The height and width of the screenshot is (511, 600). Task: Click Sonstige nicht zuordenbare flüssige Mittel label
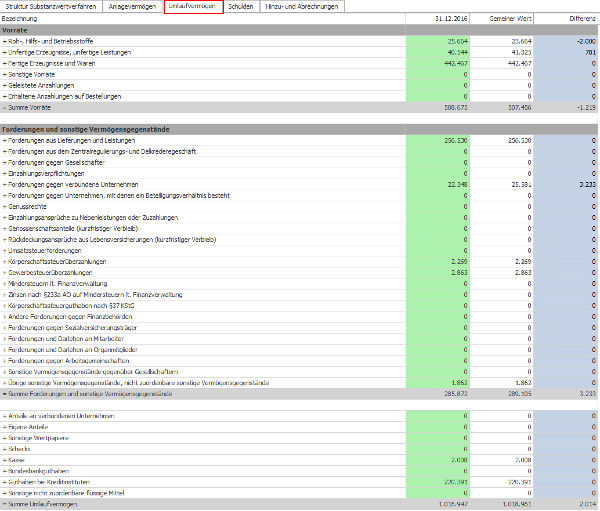tap(66, 493)
